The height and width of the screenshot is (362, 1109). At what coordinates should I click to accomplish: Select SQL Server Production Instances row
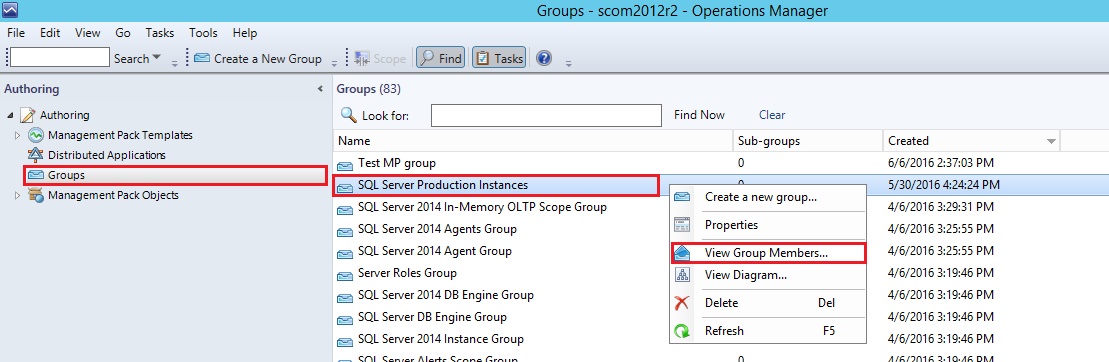pyautogui.click(x=721, y=185)
